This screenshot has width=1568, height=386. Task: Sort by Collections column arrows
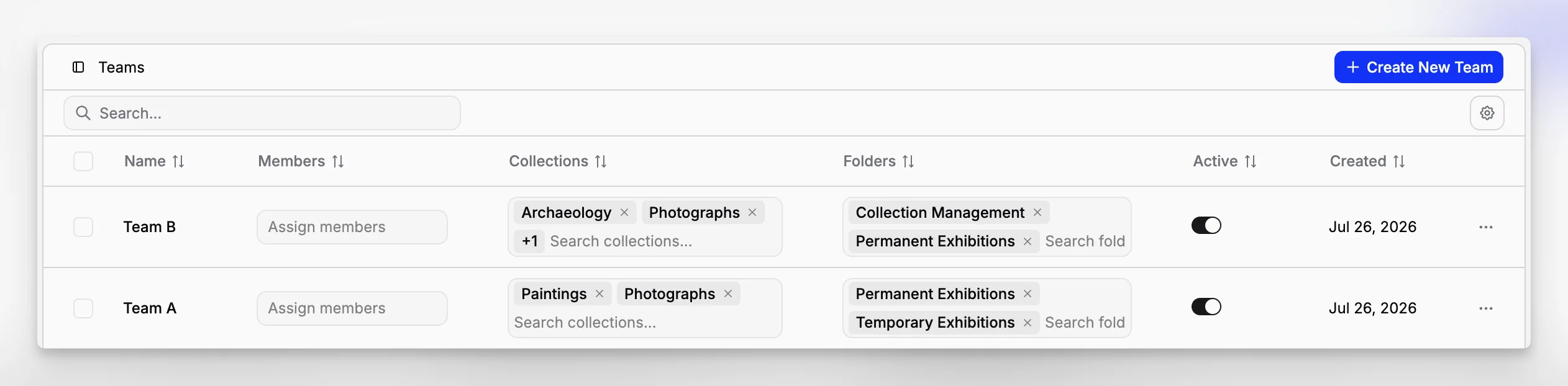[x=601, y=161]
